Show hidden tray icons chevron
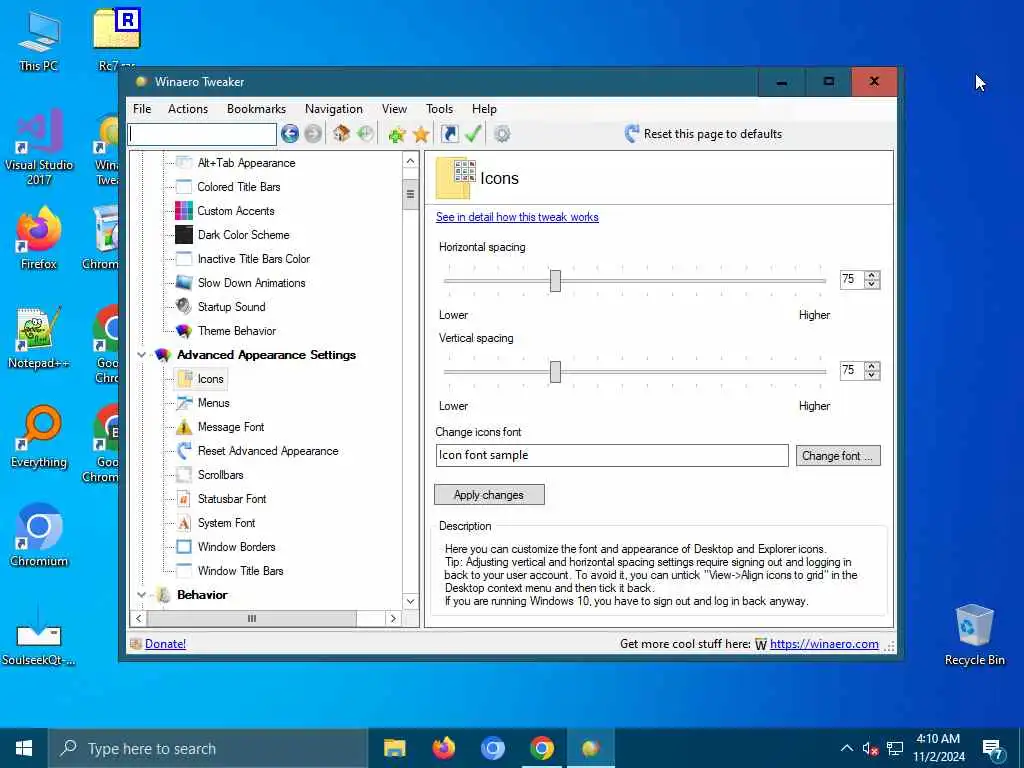This screenshot has height=768, width=1024. coord(846,748)
